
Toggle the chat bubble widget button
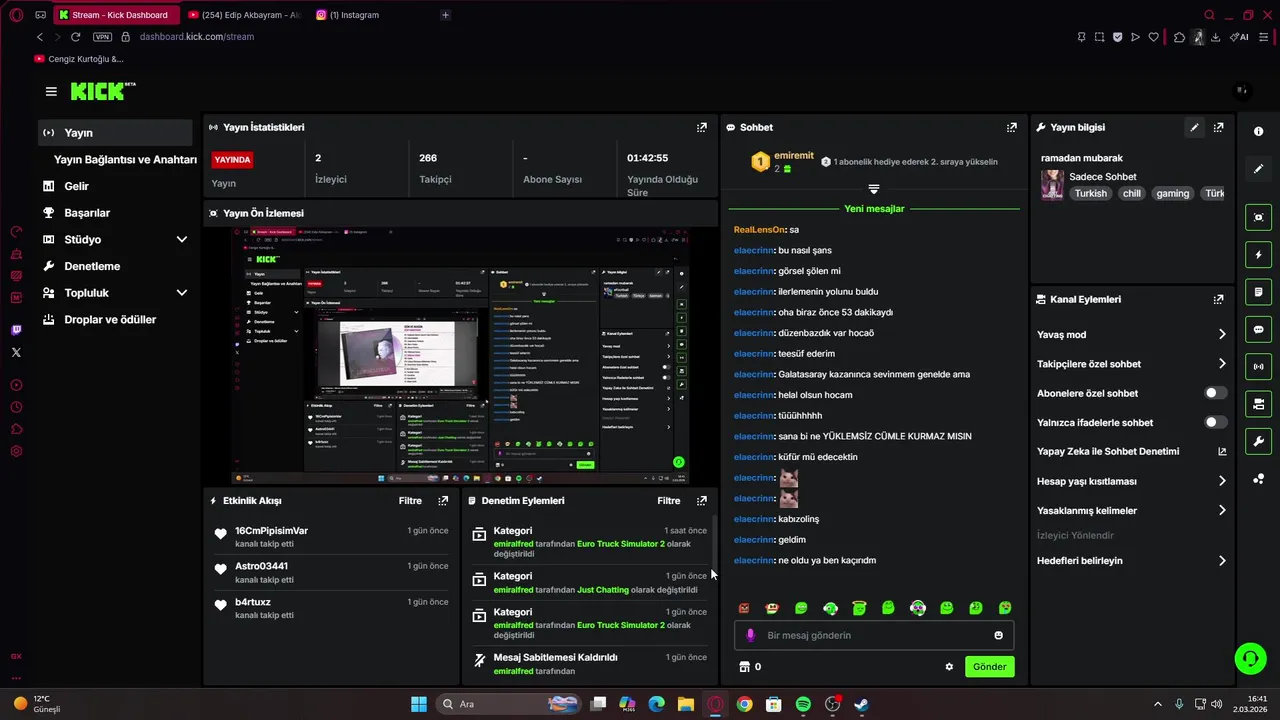click(x=1258, y=329)
